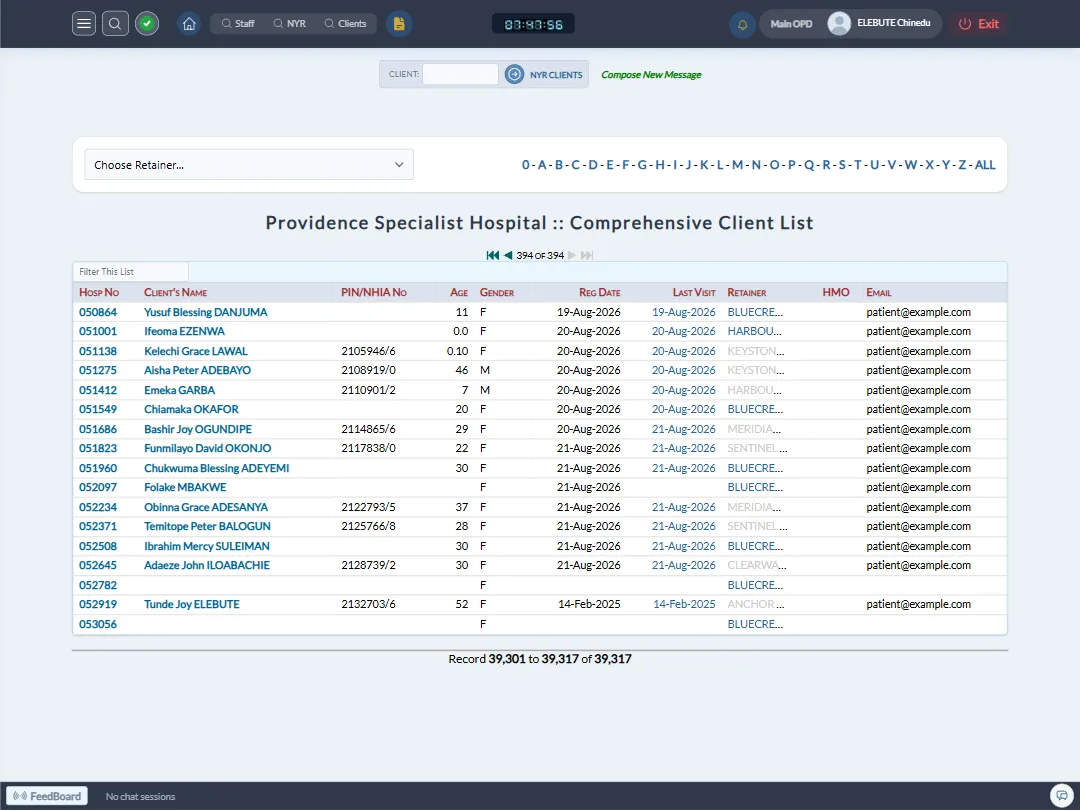This screenshot has height=810, width=1080.
Task: Sort by Age column header
Action: click(x=459, y=292)
